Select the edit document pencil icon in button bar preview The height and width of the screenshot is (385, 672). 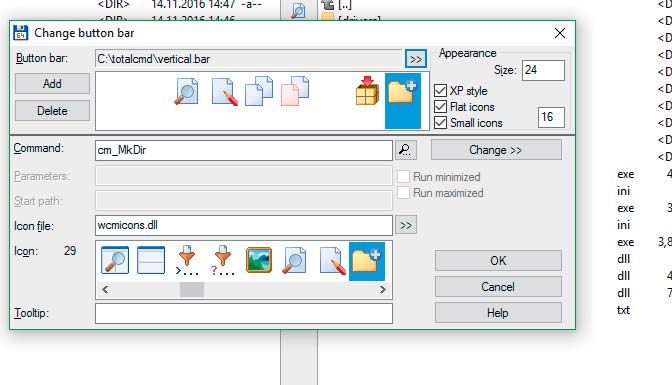225,91
